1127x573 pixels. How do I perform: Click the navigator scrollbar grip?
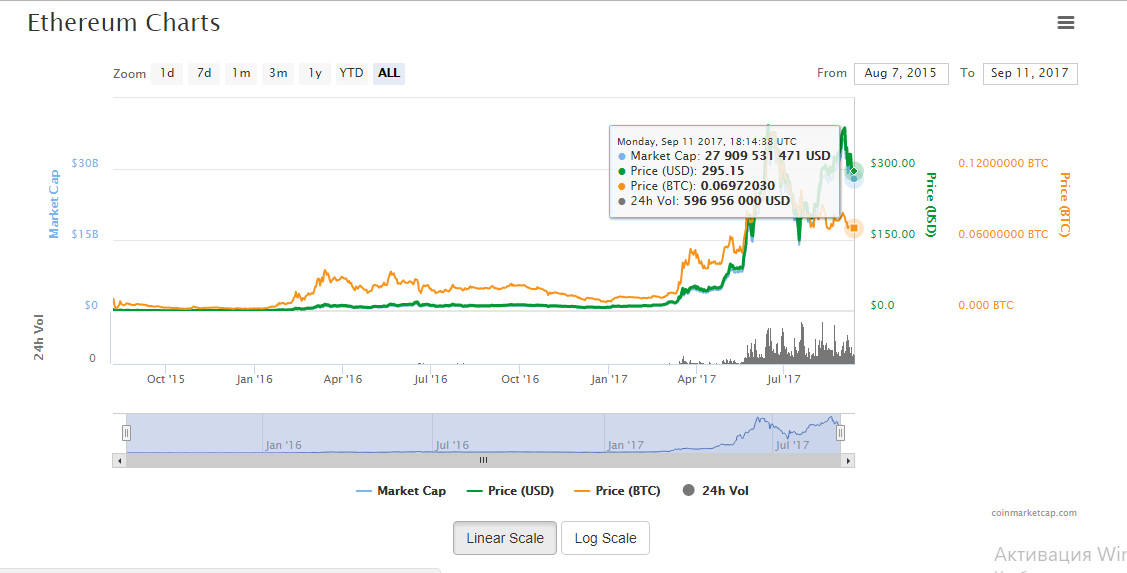pyautogui.click(x=483, y=461)
